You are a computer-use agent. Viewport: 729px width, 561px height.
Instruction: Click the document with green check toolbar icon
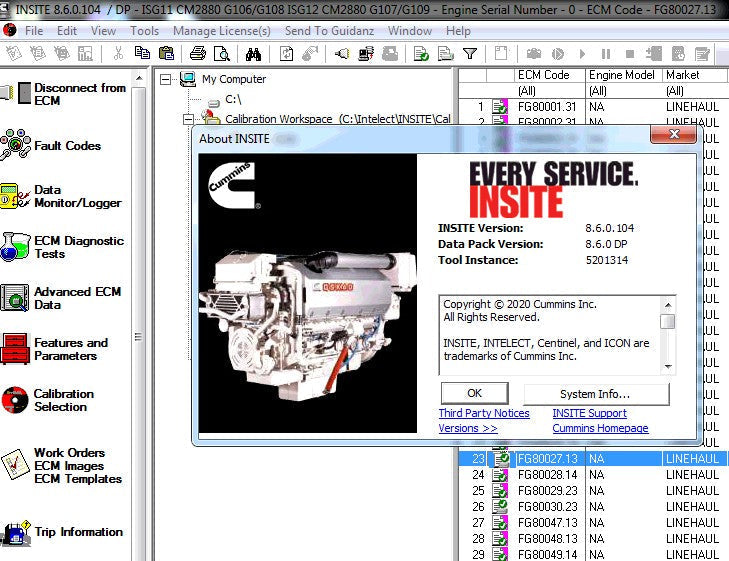pyautogui.click(x=421, y=54)
